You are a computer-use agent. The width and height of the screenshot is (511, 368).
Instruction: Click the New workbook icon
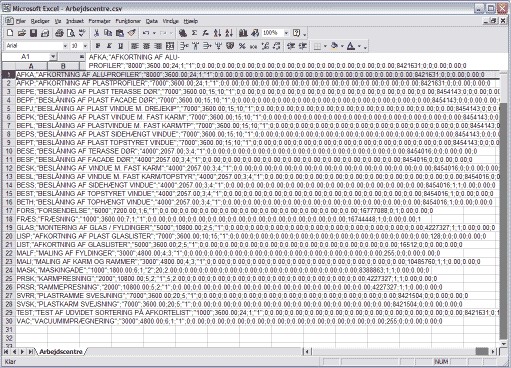(x=10, y=33)
